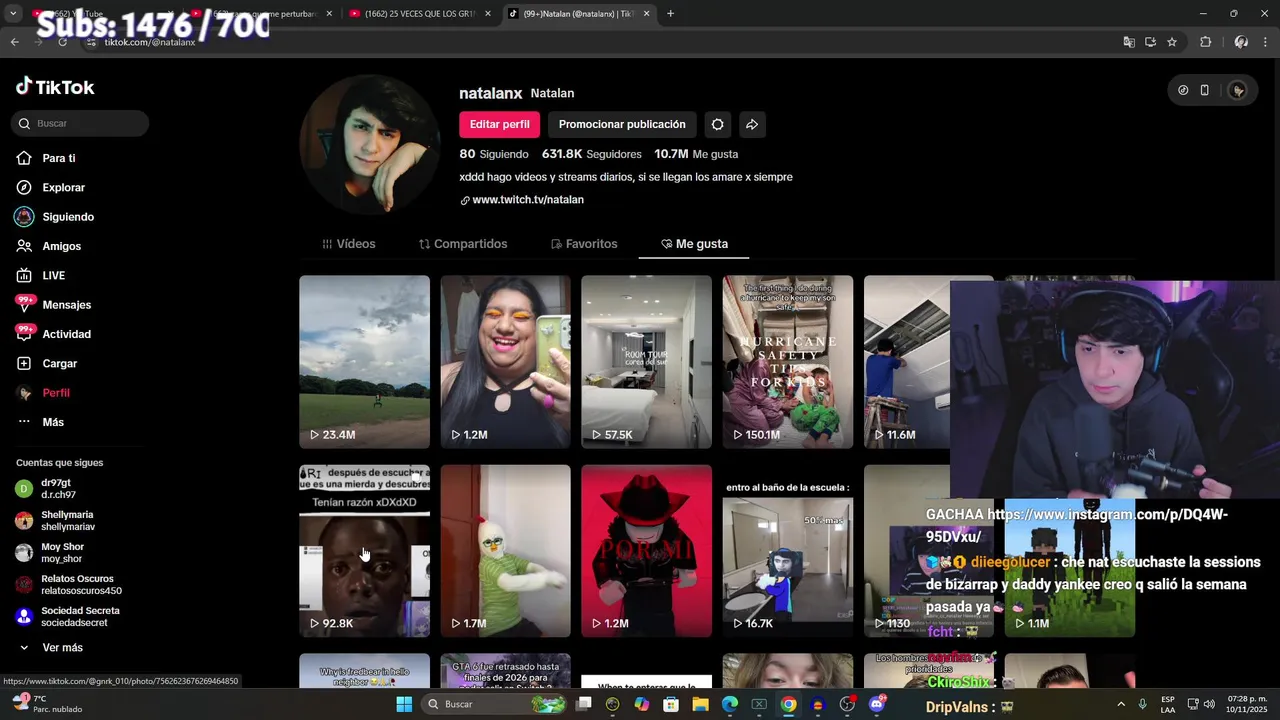Open the Relatos Oscuros followed account

(68, 584)
